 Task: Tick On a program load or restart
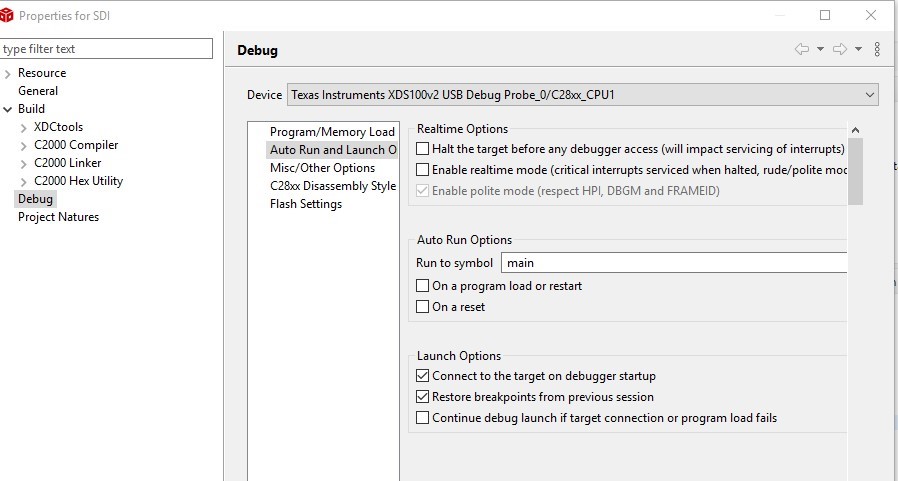422,286
